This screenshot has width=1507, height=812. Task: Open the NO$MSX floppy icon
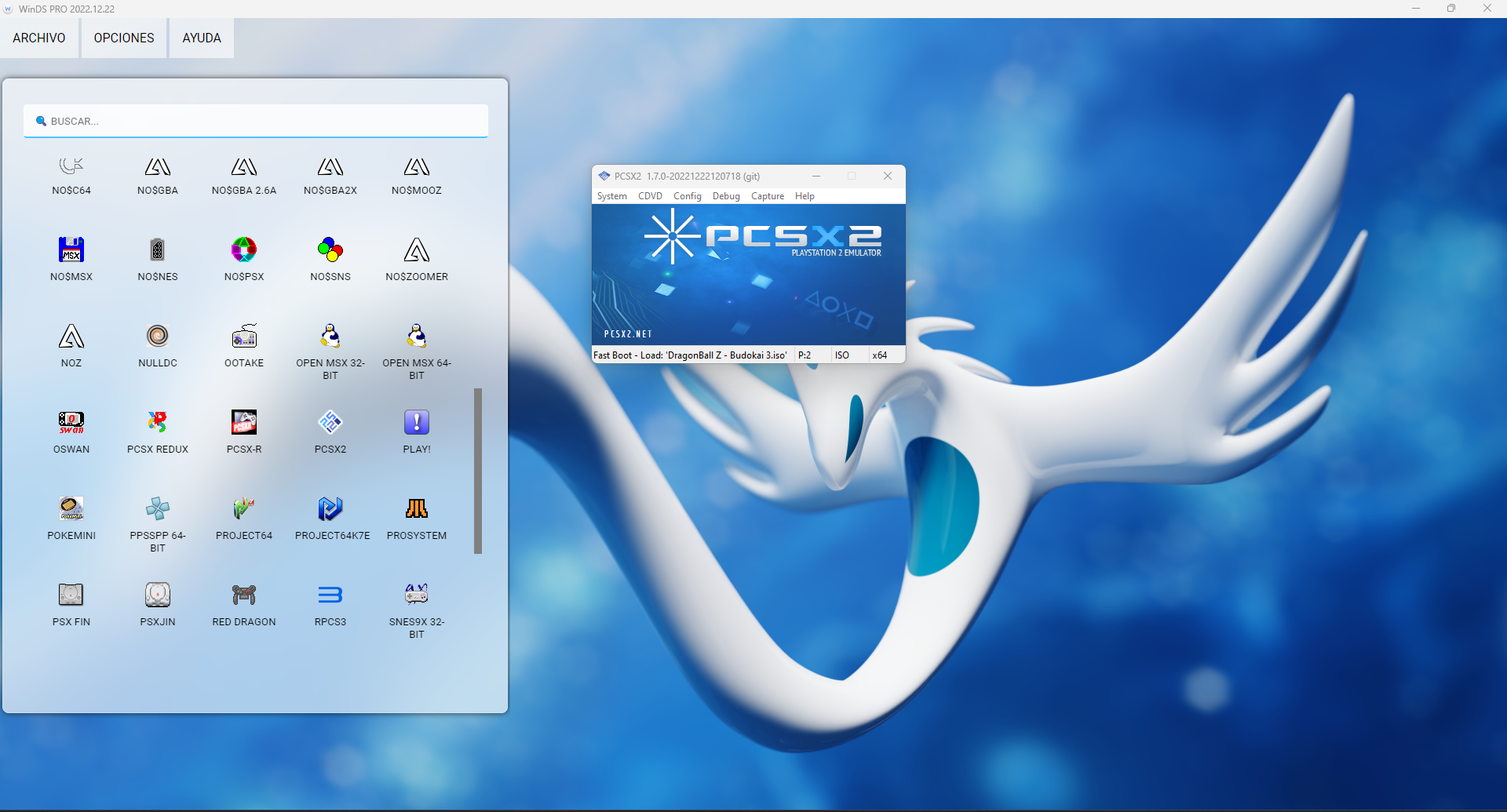(71, 249)
